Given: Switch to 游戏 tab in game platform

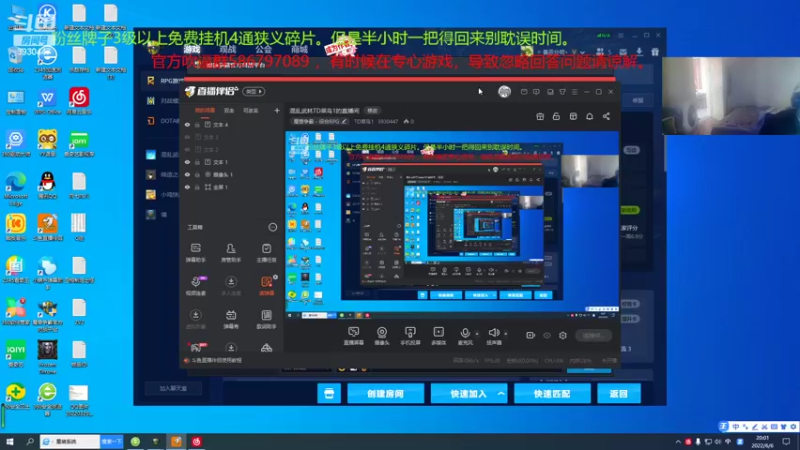Looking at the screenshot, I should pos(192,49).
